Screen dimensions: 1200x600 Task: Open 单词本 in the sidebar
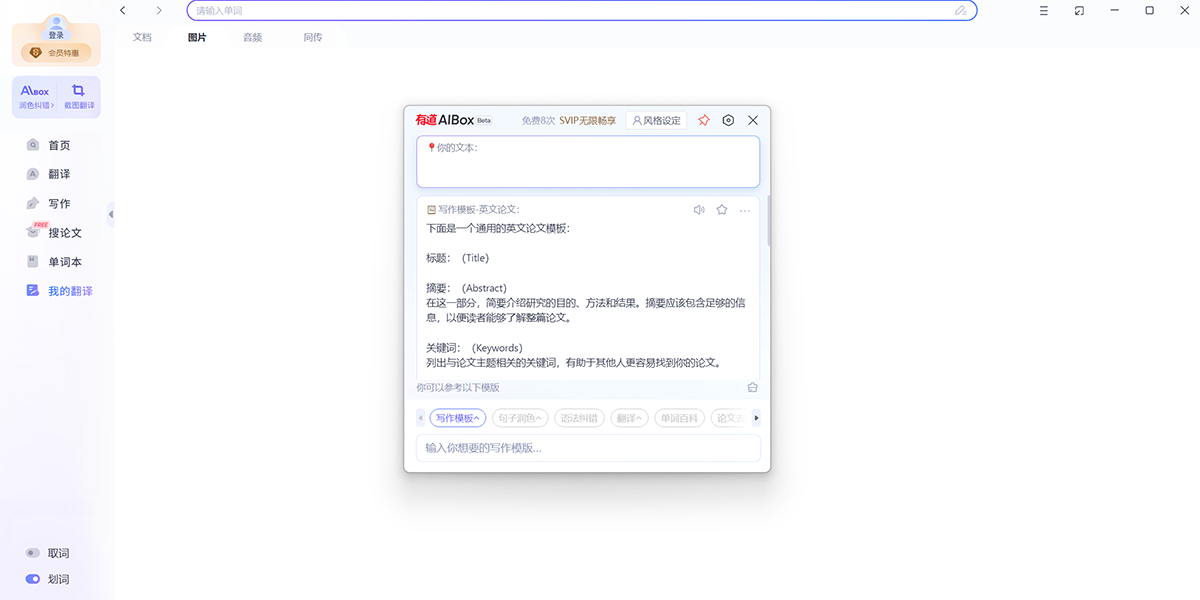[x=65, y=262]
